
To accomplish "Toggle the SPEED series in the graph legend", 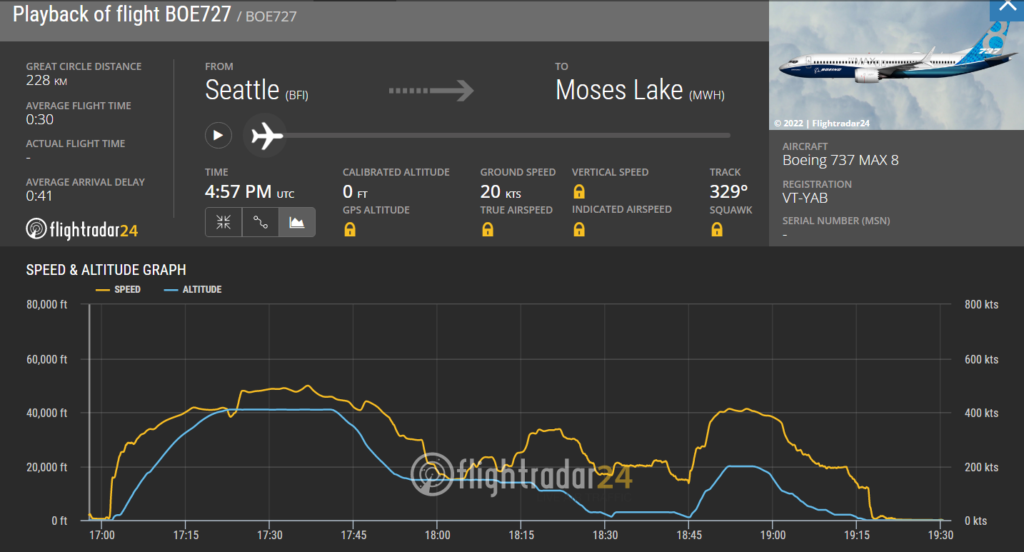I will tap(118, 289).
